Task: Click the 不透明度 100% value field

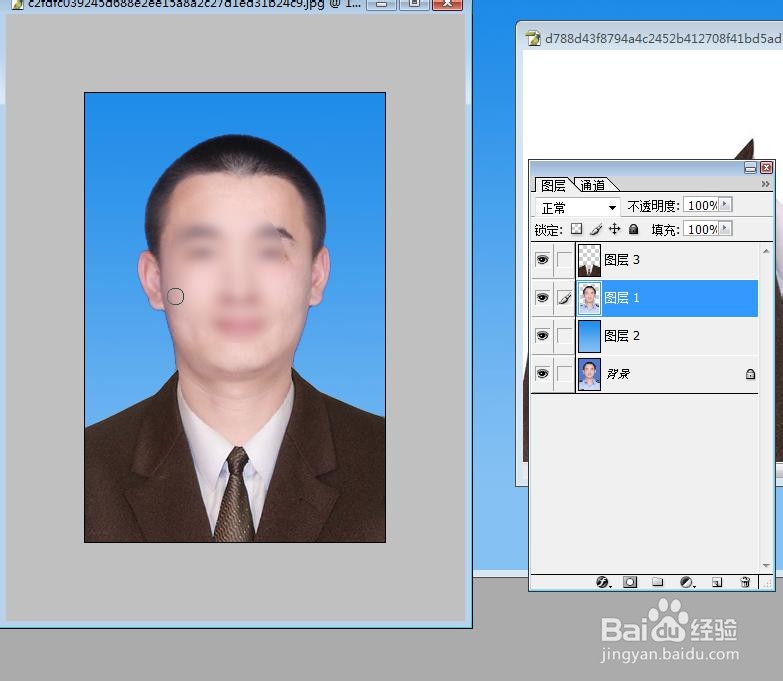Action: pyautogui.click(x=701, y=205)
